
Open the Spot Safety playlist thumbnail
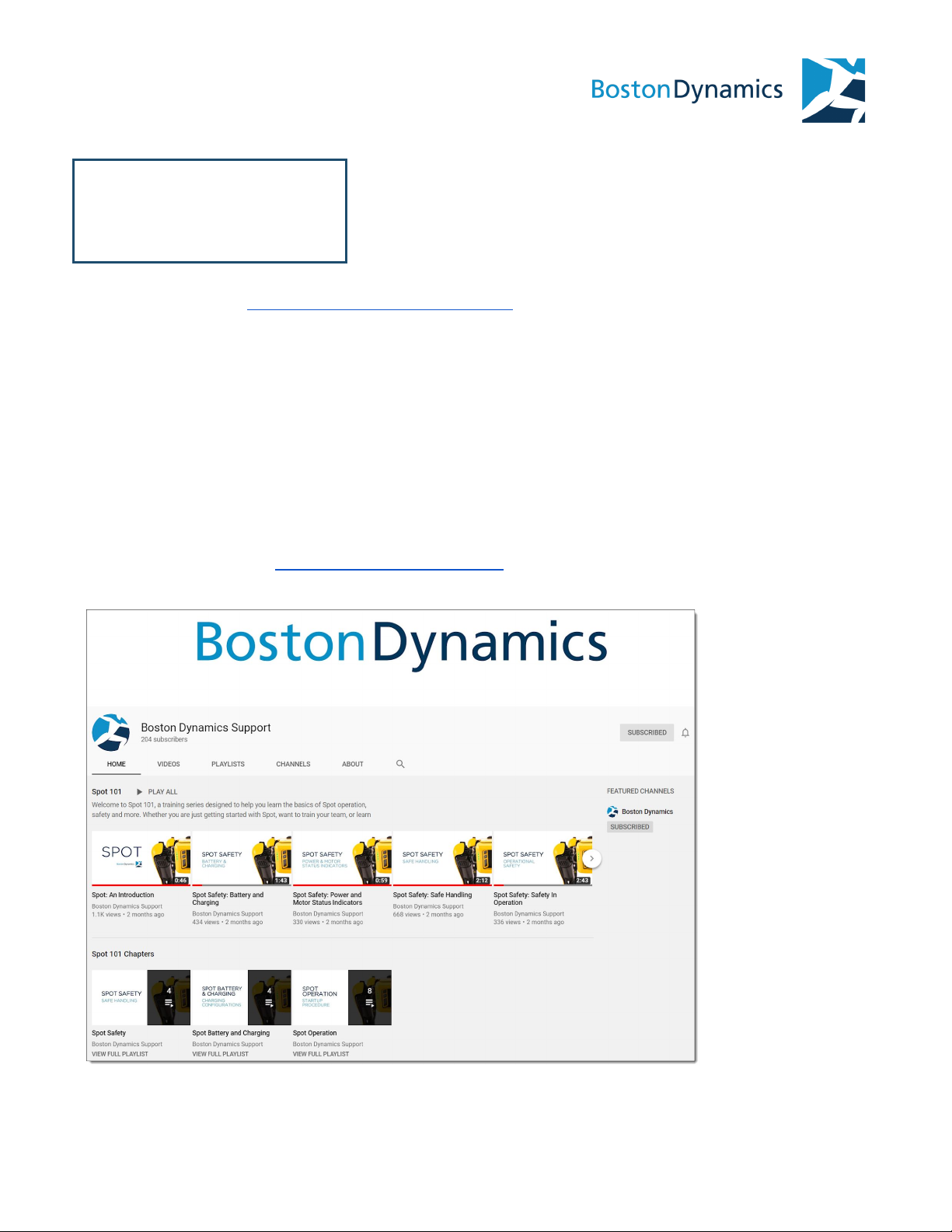coord(141,997)
